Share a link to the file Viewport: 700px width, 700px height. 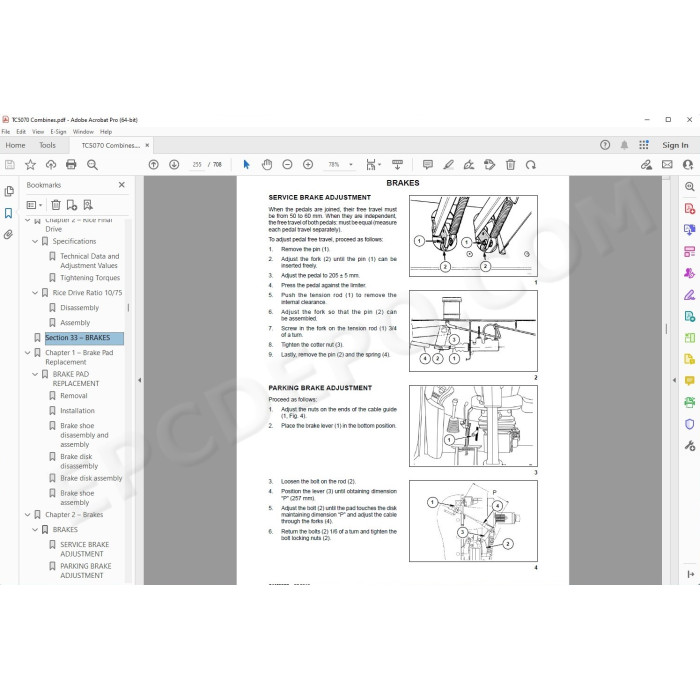pos(646,165)
